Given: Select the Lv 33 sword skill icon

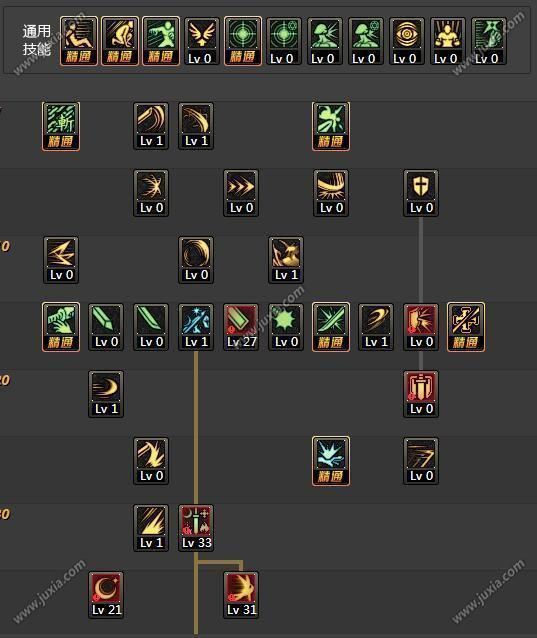Looking at the screenshot, I should (196, 528).
